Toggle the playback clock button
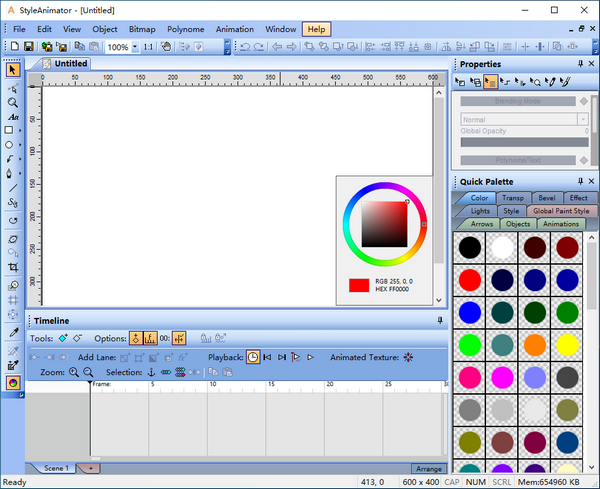 pos(253,357)
